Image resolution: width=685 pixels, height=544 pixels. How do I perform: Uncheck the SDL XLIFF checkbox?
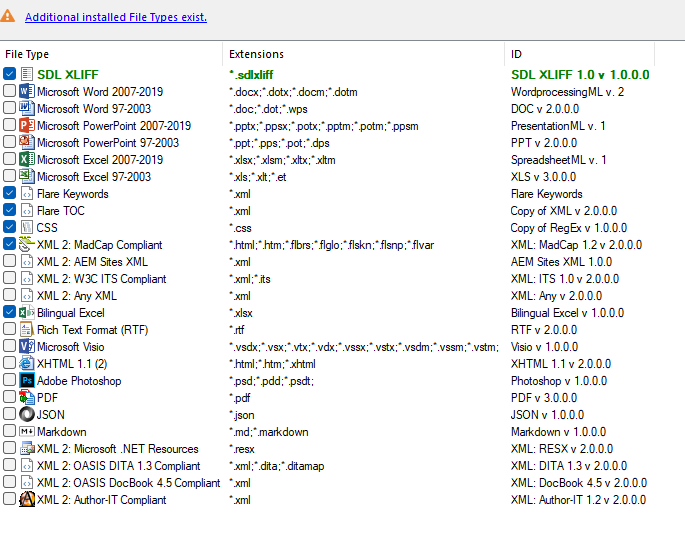(x=9, y=74)
